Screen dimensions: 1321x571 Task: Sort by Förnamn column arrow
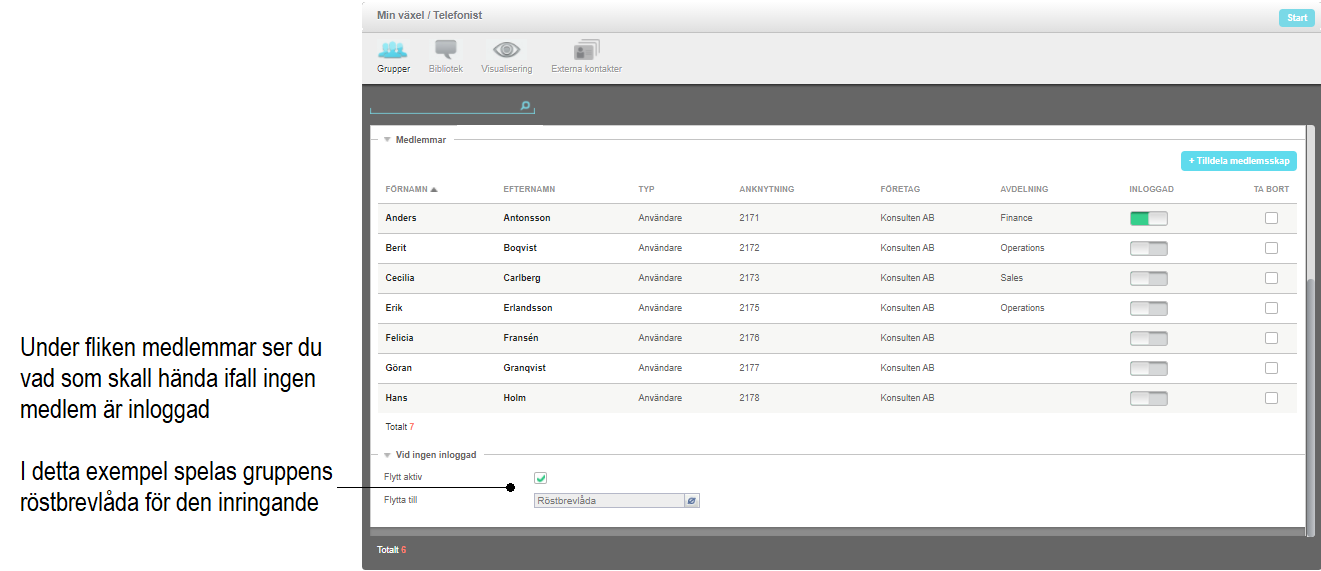pos(434,189)
